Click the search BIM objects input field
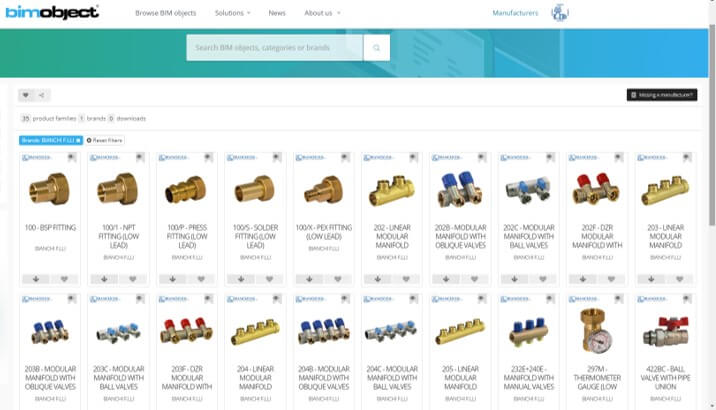 coord(275,47)
